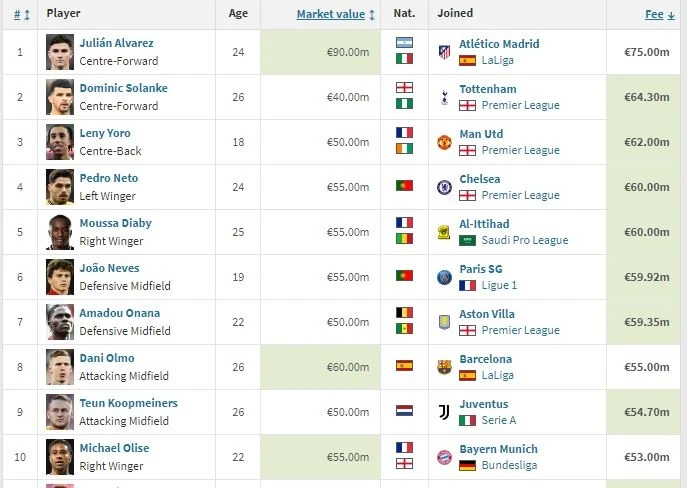This screenshot has height=488, width=687.
Task: Click the Bayern Munich club crest
Action: pos(444,457)
